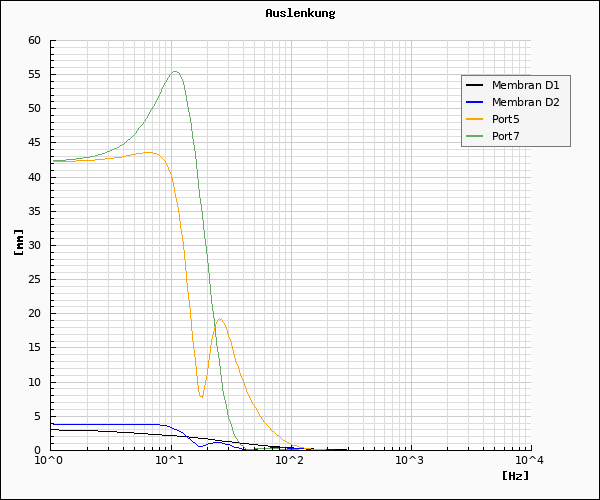This screenshot has height=500, width=600.
Task: Click the [nm] y-axis unit label
Action: tap(19, 243)
